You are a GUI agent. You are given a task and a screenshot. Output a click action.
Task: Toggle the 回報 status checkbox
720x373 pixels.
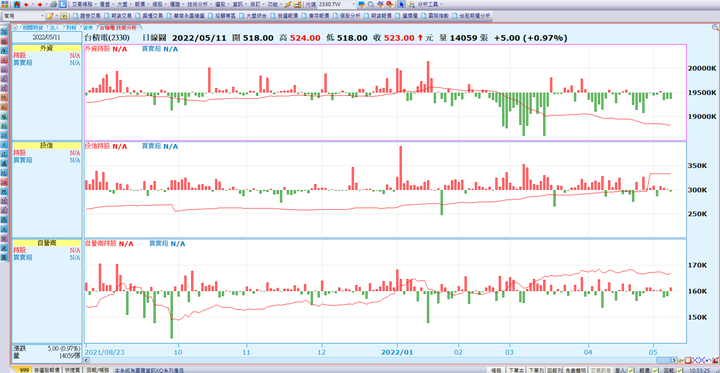[680, 370]
